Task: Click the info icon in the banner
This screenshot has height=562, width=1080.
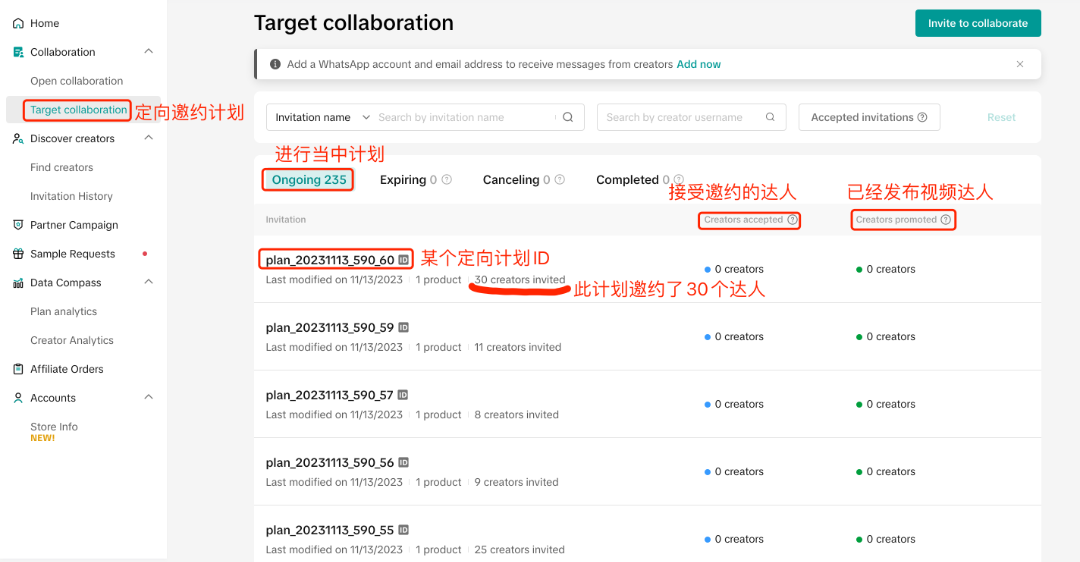Action: coord(275,64)
